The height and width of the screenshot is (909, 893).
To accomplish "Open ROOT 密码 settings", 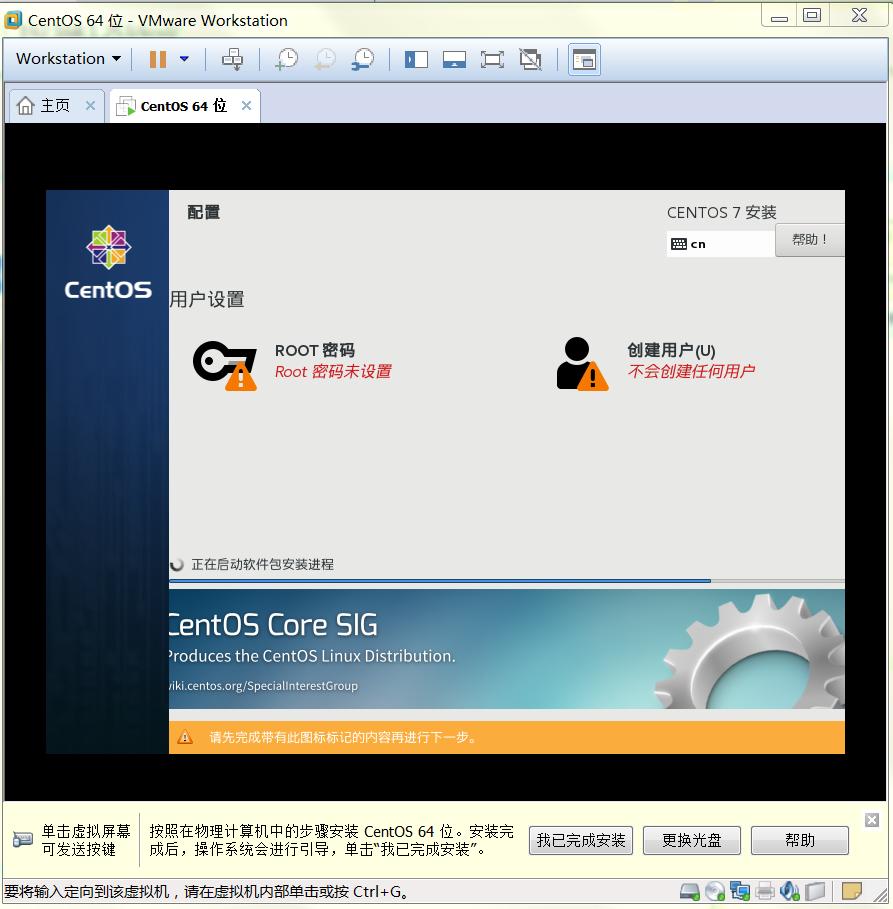I will point(314,360).
